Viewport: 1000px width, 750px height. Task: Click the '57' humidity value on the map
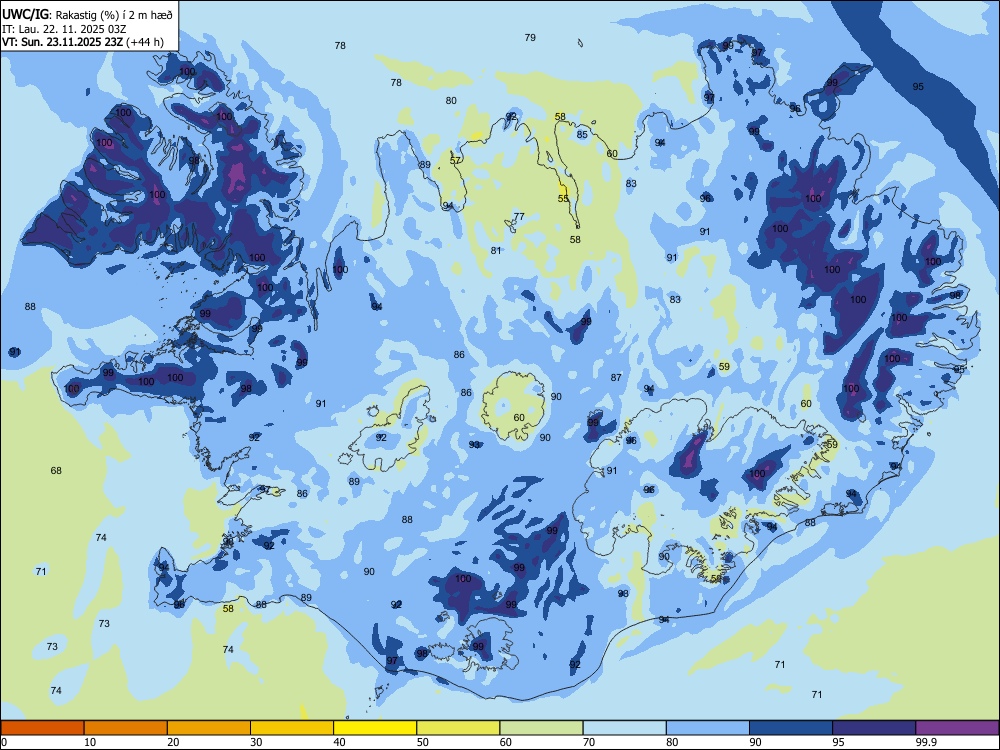455,161
